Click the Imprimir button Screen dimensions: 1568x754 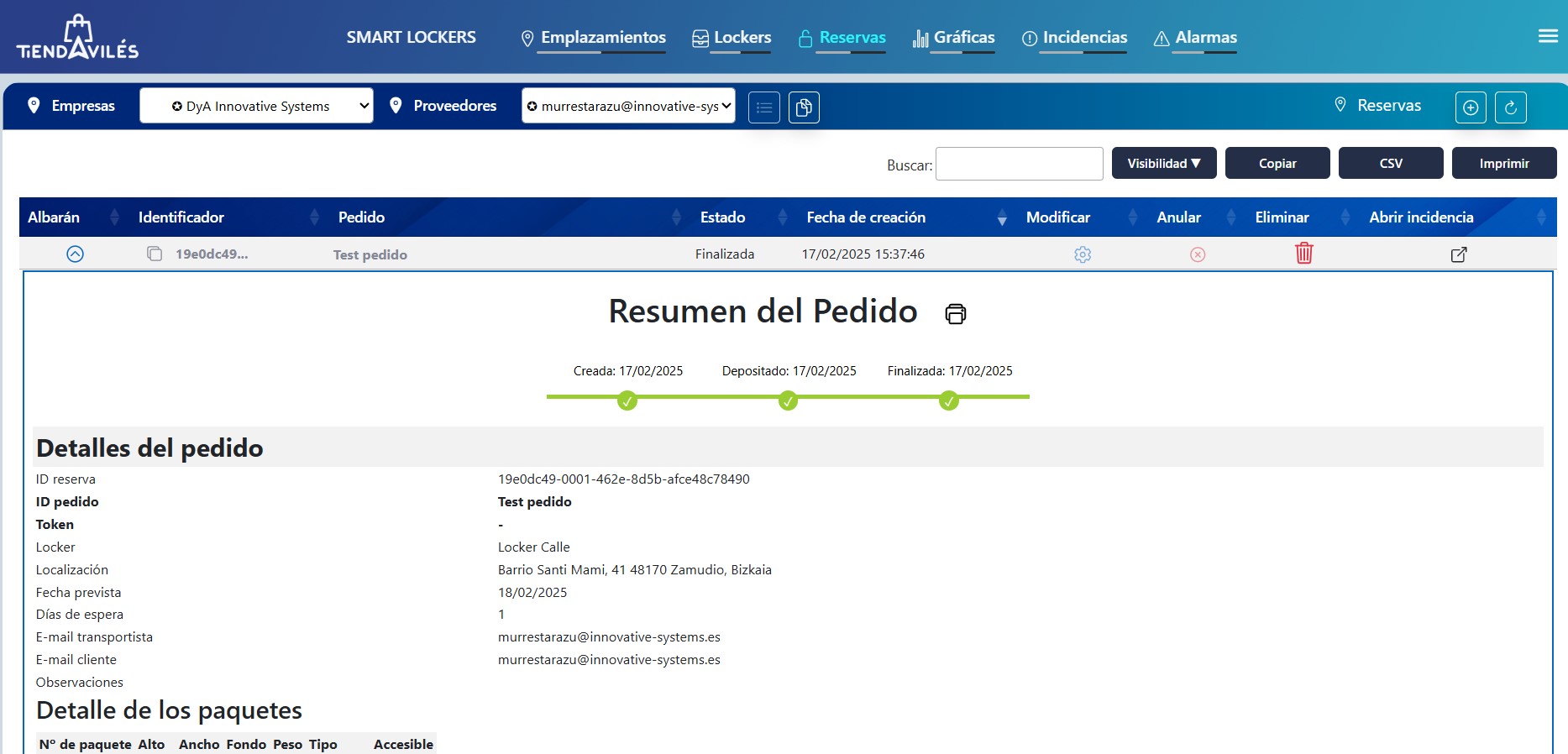1503,164
